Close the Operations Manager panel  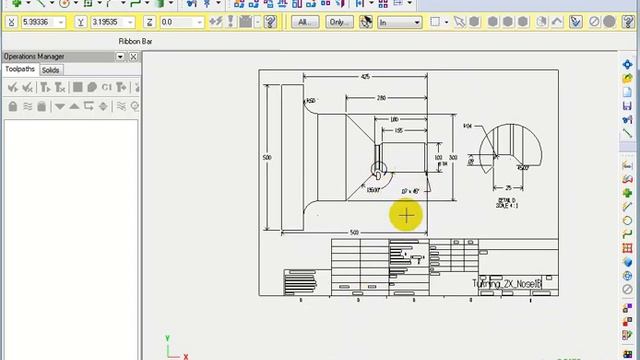coord(133,57)
